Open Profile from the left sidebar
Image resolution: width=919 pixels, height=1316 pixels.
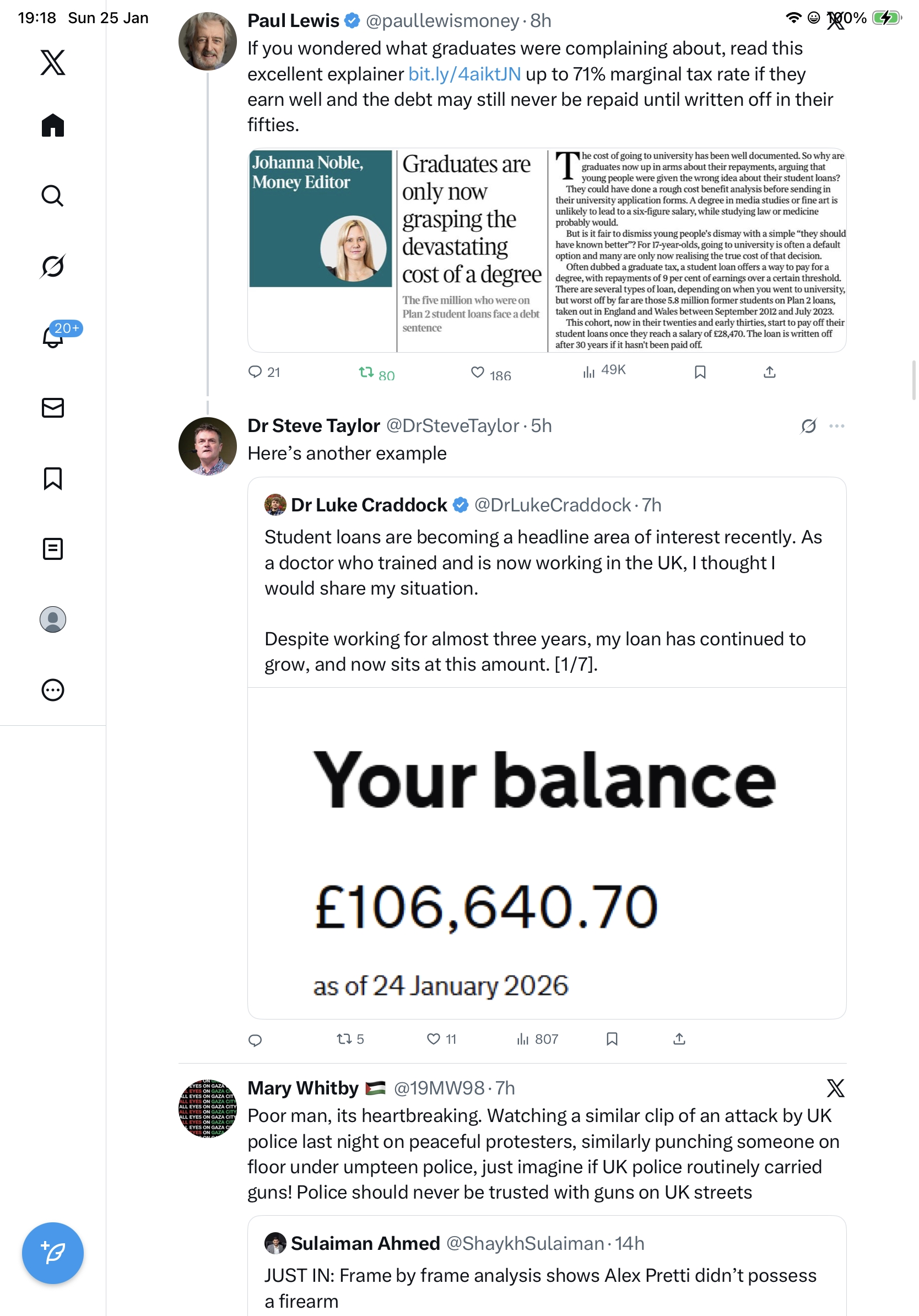point(53,619)
